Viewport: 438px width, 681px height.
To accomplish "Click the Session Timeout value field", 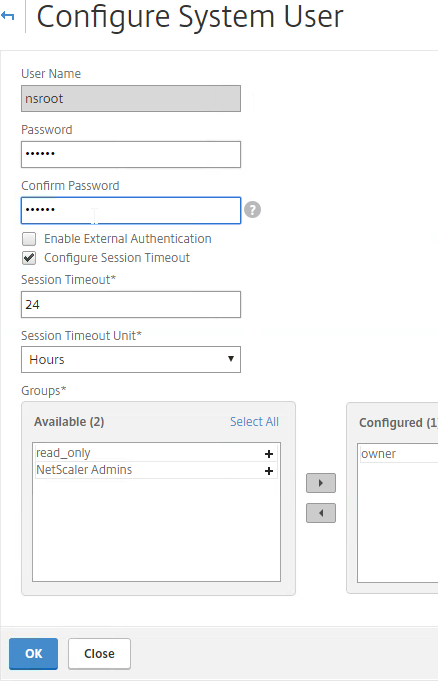I will pyautogui.click(x=131, y=304).
